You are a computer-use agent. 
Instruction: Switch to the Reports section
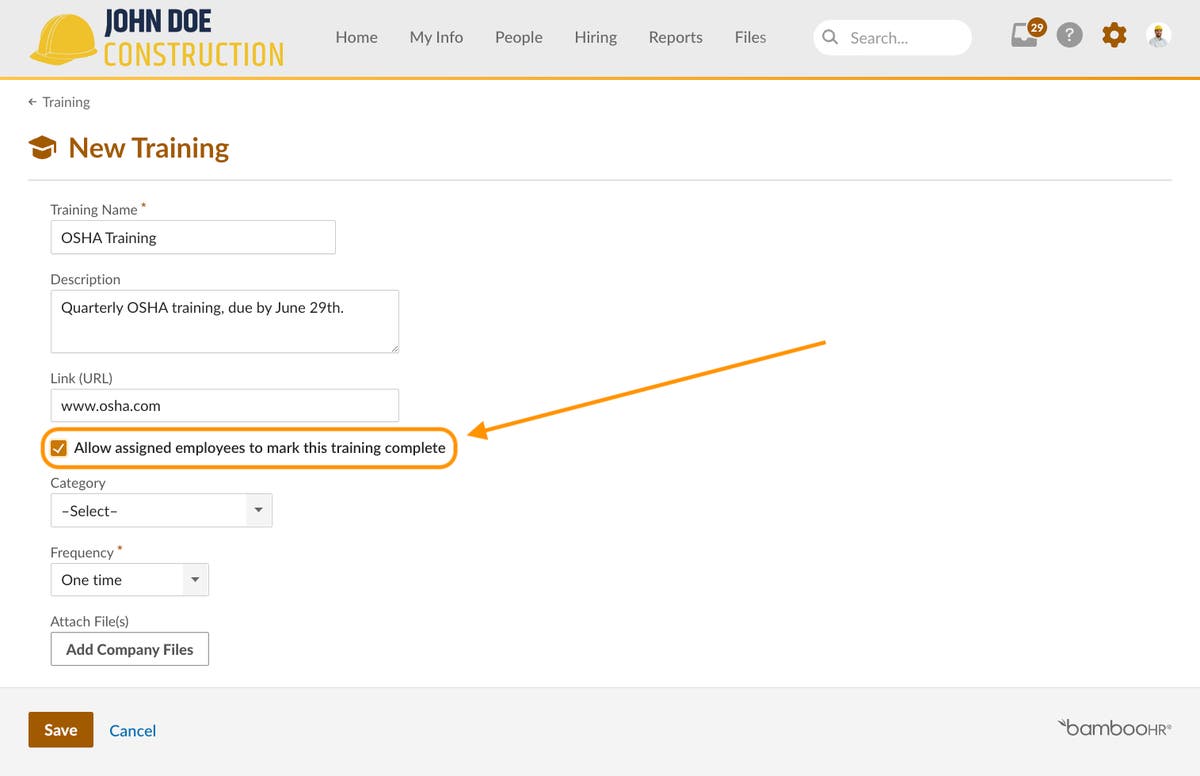pyautogui.click(x=675, y=37)
